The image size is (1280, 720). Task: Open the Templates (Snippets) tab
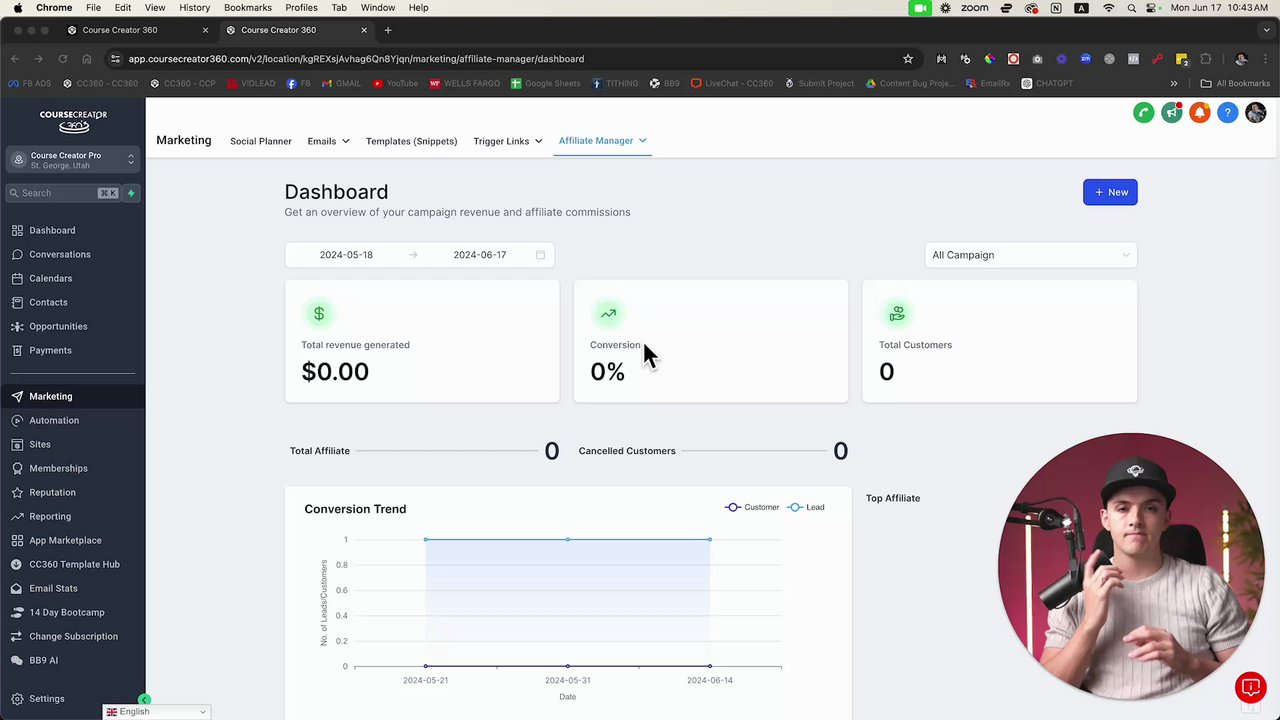point(411,141)
